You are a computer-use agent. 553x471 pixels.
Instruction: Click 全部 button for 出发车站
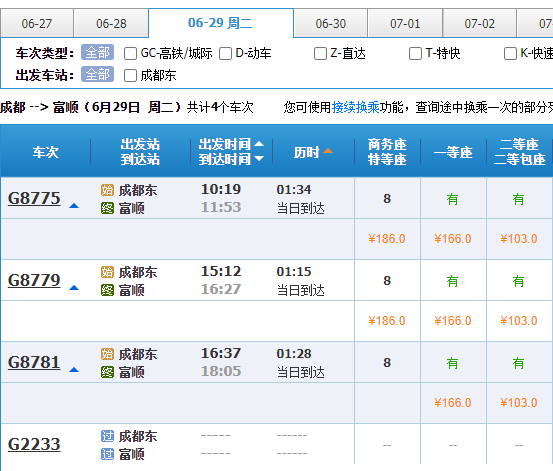97,74
